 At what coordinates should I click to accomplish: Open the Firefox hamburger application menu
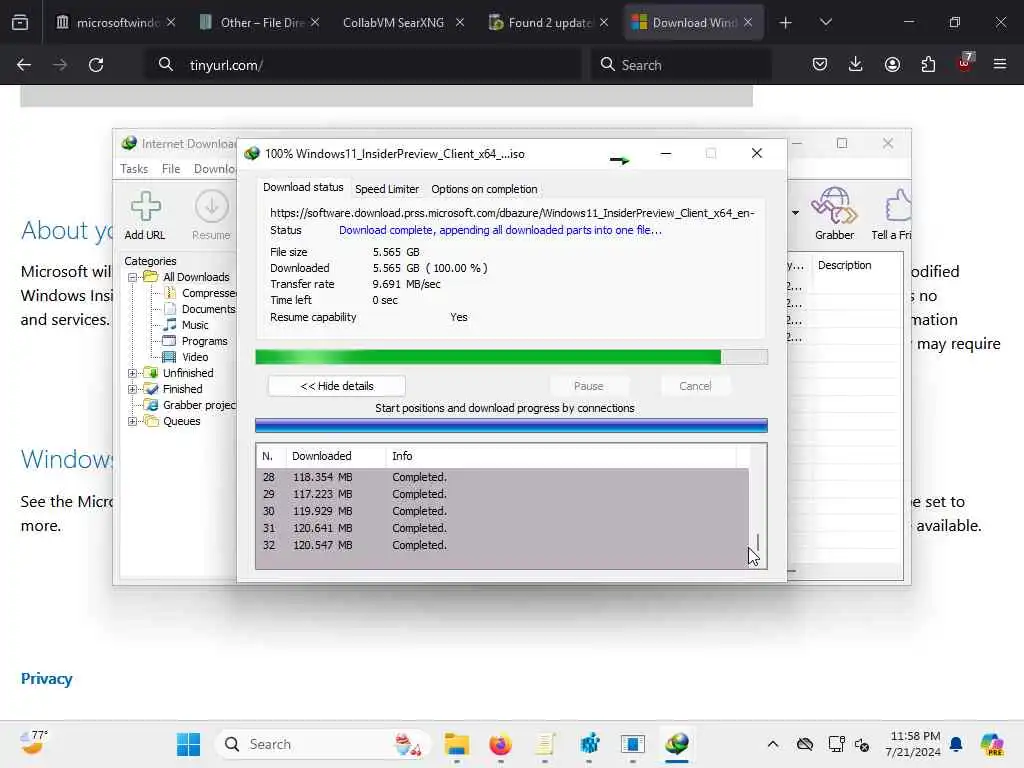1000,64
